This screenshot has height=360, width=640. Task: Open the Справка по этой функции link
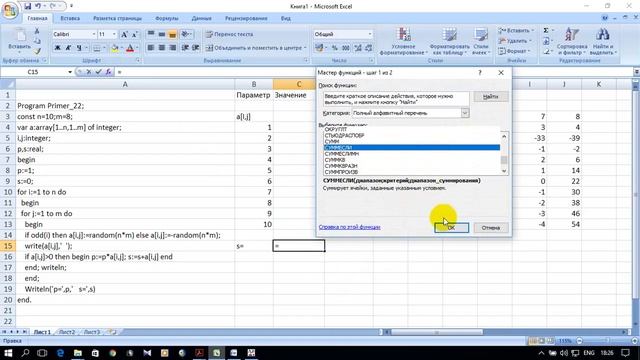point(349,227)
